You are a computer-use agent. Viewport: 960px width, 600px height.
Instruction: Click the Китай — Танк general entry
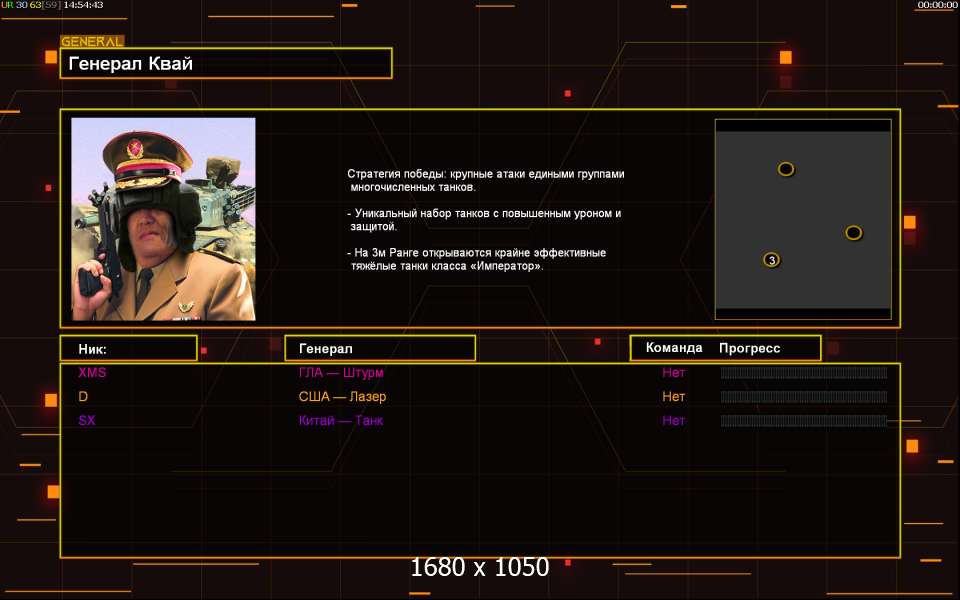point(340,420)
